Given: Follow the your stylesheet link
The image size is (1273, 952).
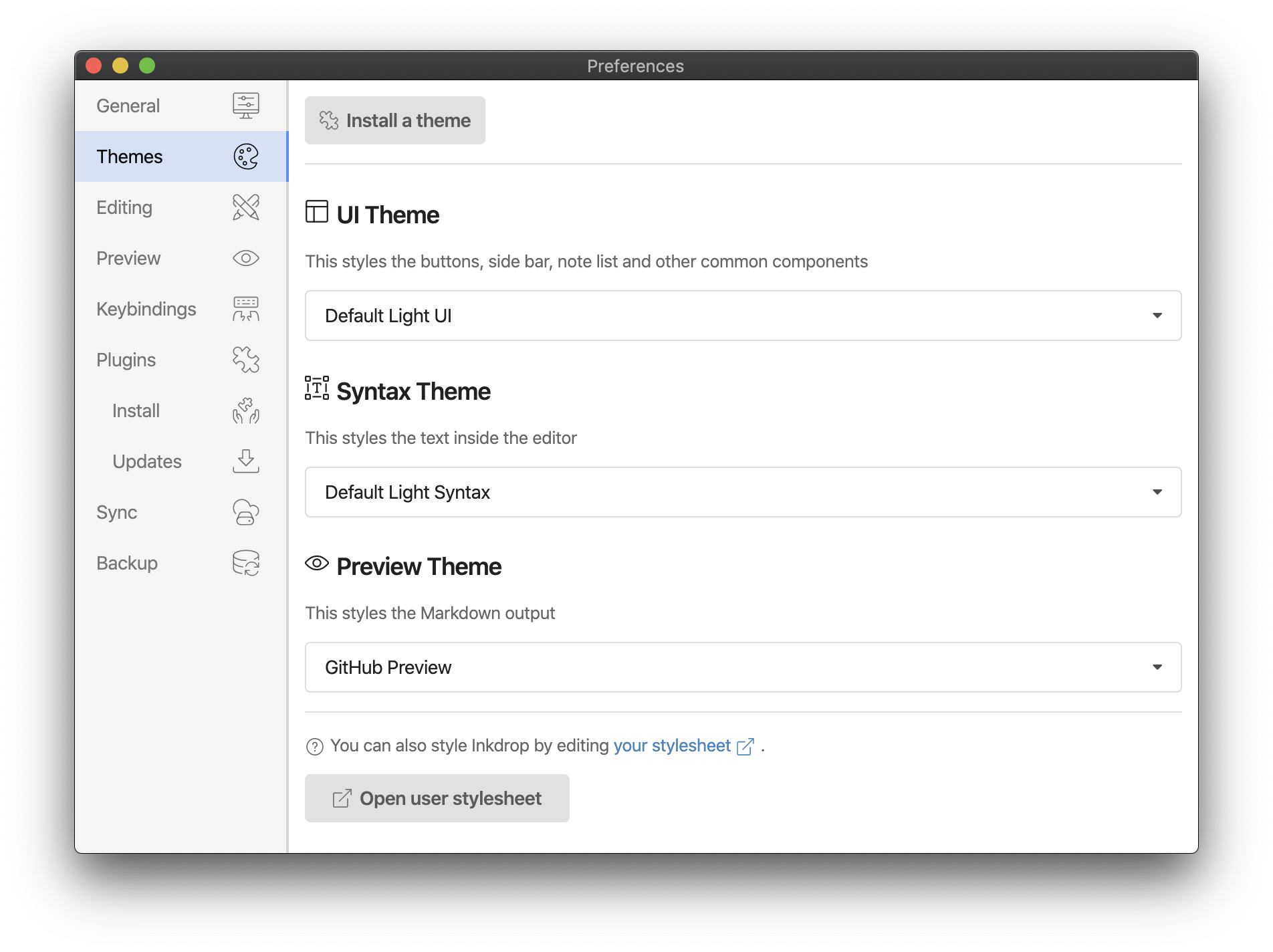Looking at the screenshot, I should coord(672,745).
